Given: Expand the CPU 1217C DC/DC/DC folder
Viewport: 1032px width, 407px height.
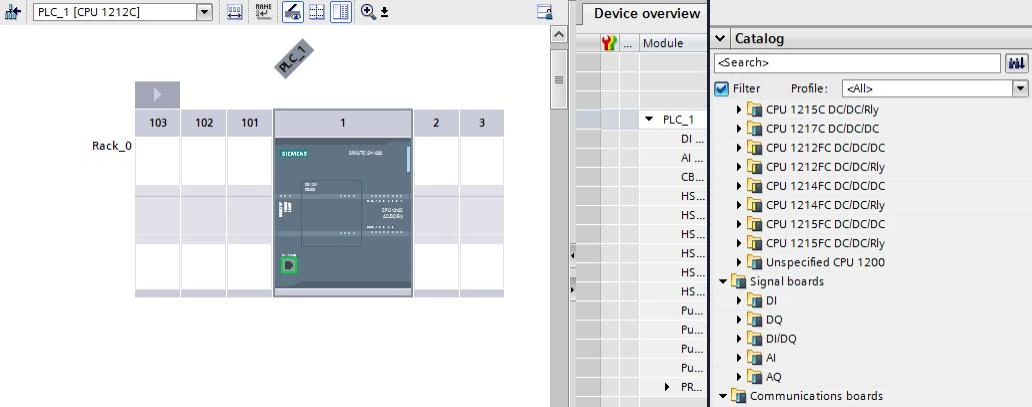Looking at the screenshot, I should tap(740, 128).
